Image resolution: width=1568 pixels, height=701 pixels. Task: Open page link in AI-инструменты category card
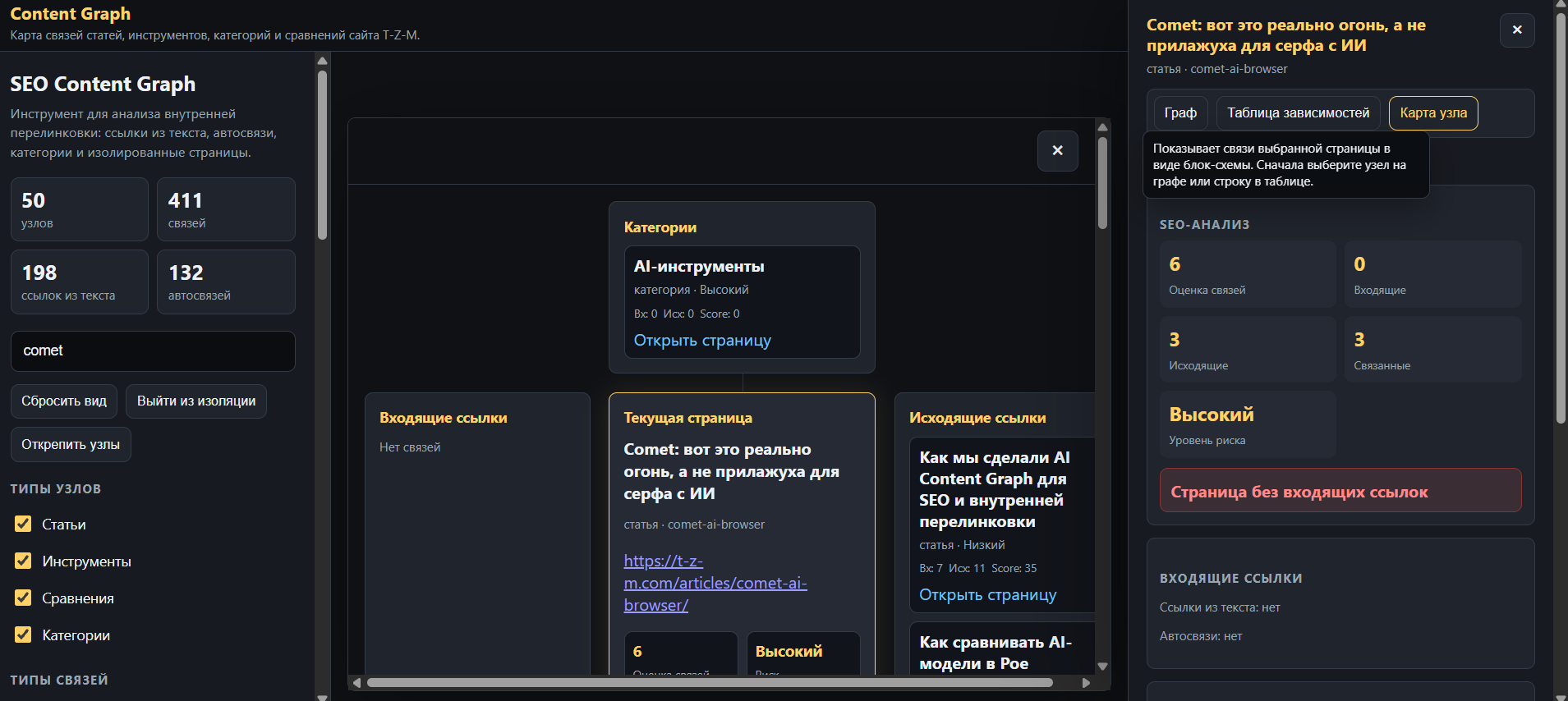pos(702,340)
